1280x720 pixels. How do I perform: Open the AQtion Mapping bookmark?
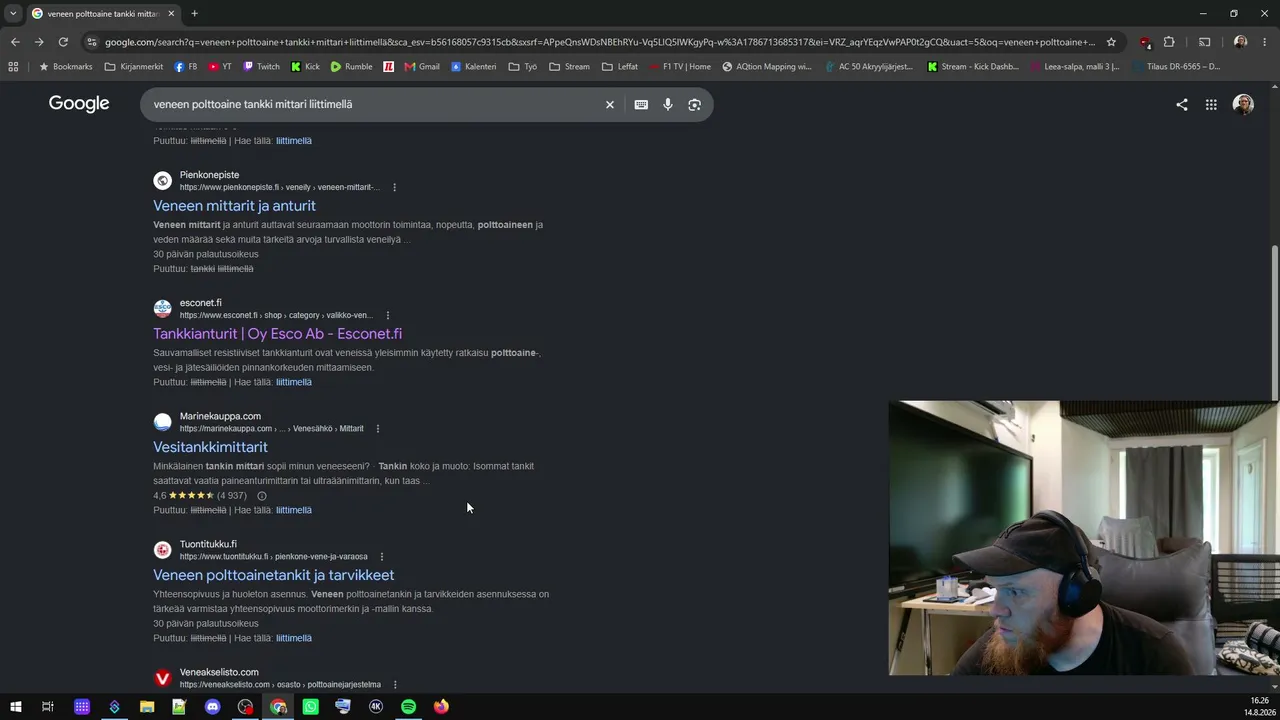click(x=766, y=67)
